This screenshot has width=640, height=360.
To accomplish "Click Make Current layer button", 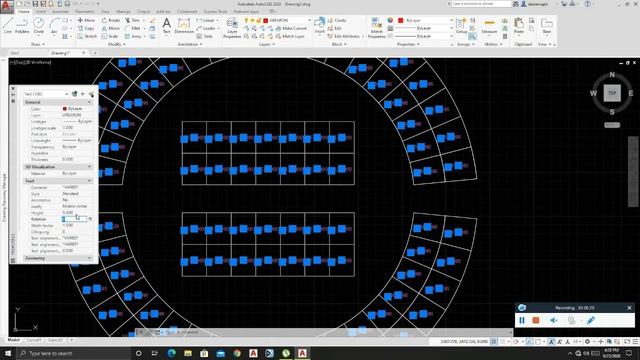I will (x=291, y=28).
